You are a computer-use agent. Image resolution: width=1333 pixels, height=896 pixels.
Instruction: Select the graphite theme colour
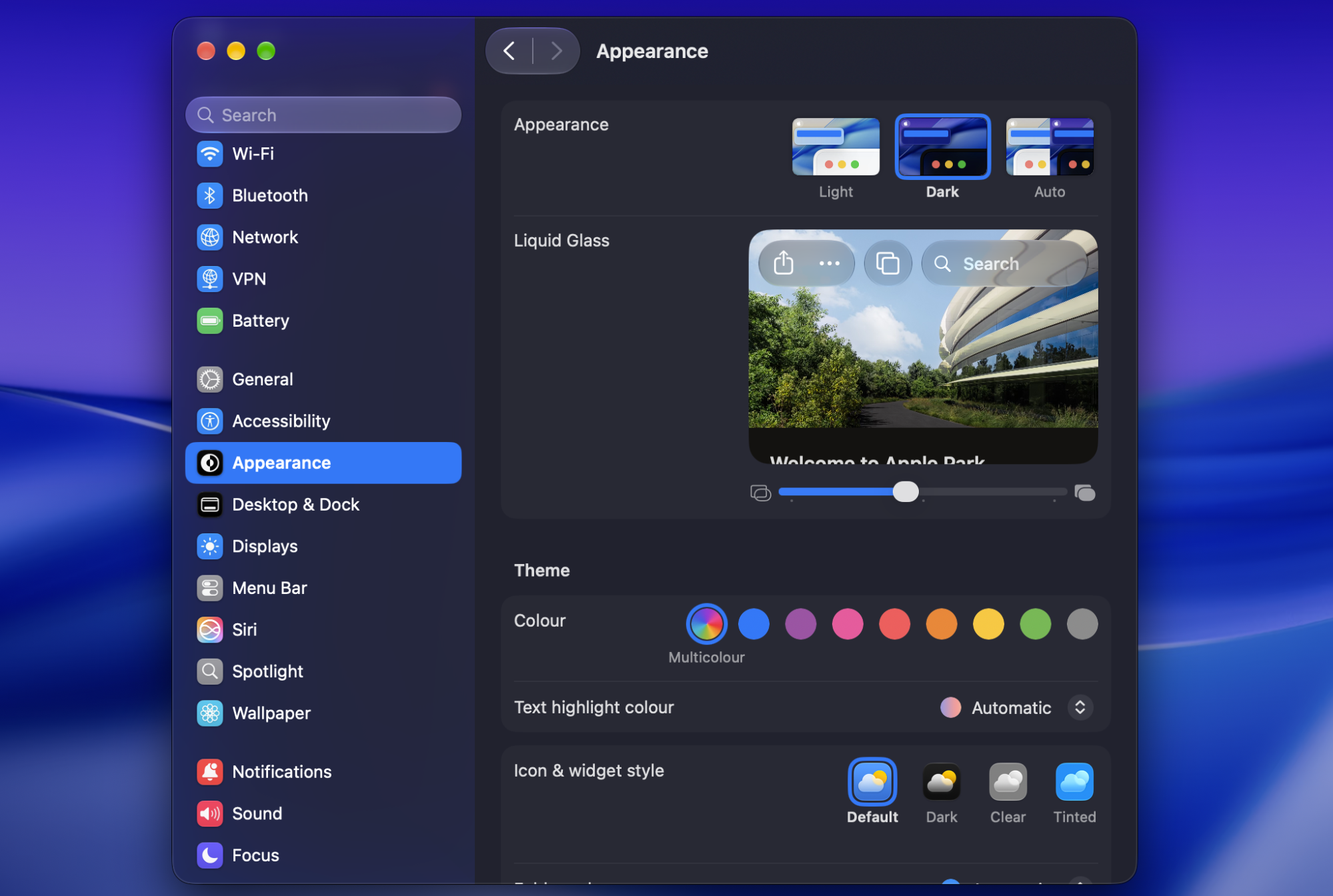(1082, 625)
